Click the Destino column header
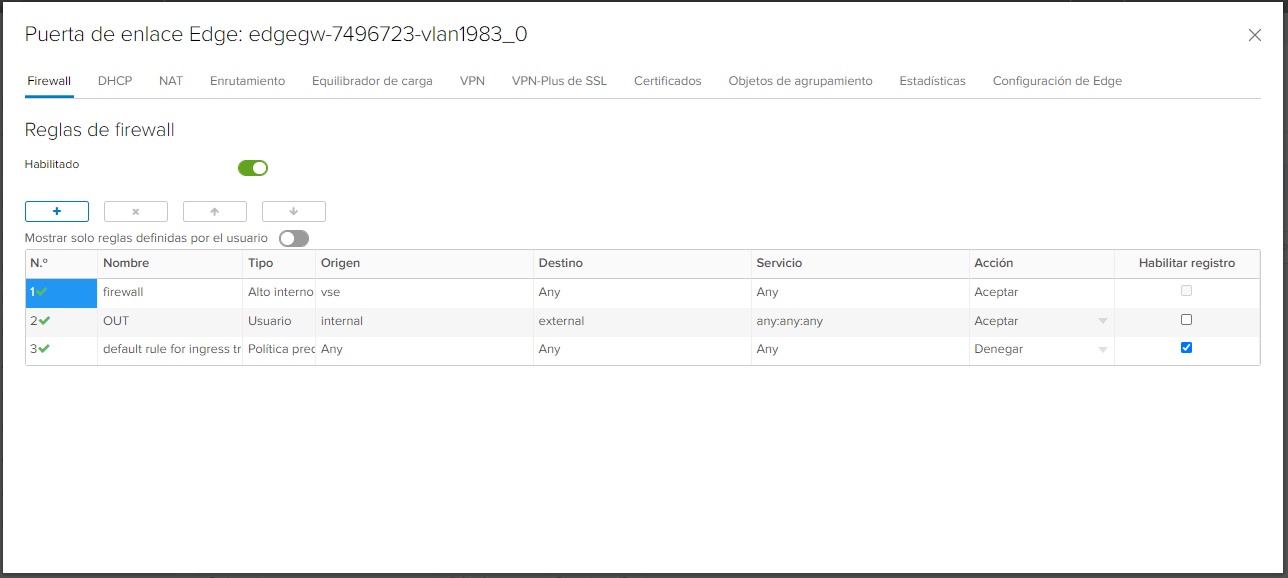Viewport: 1288px width, 578px height. pos(642,263)
